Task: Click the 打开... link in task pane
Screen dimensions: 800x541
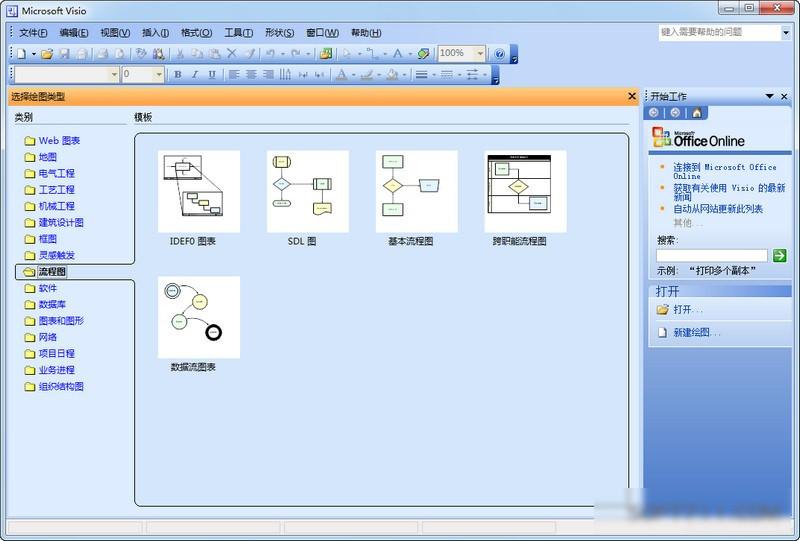Action: (688, 309)
